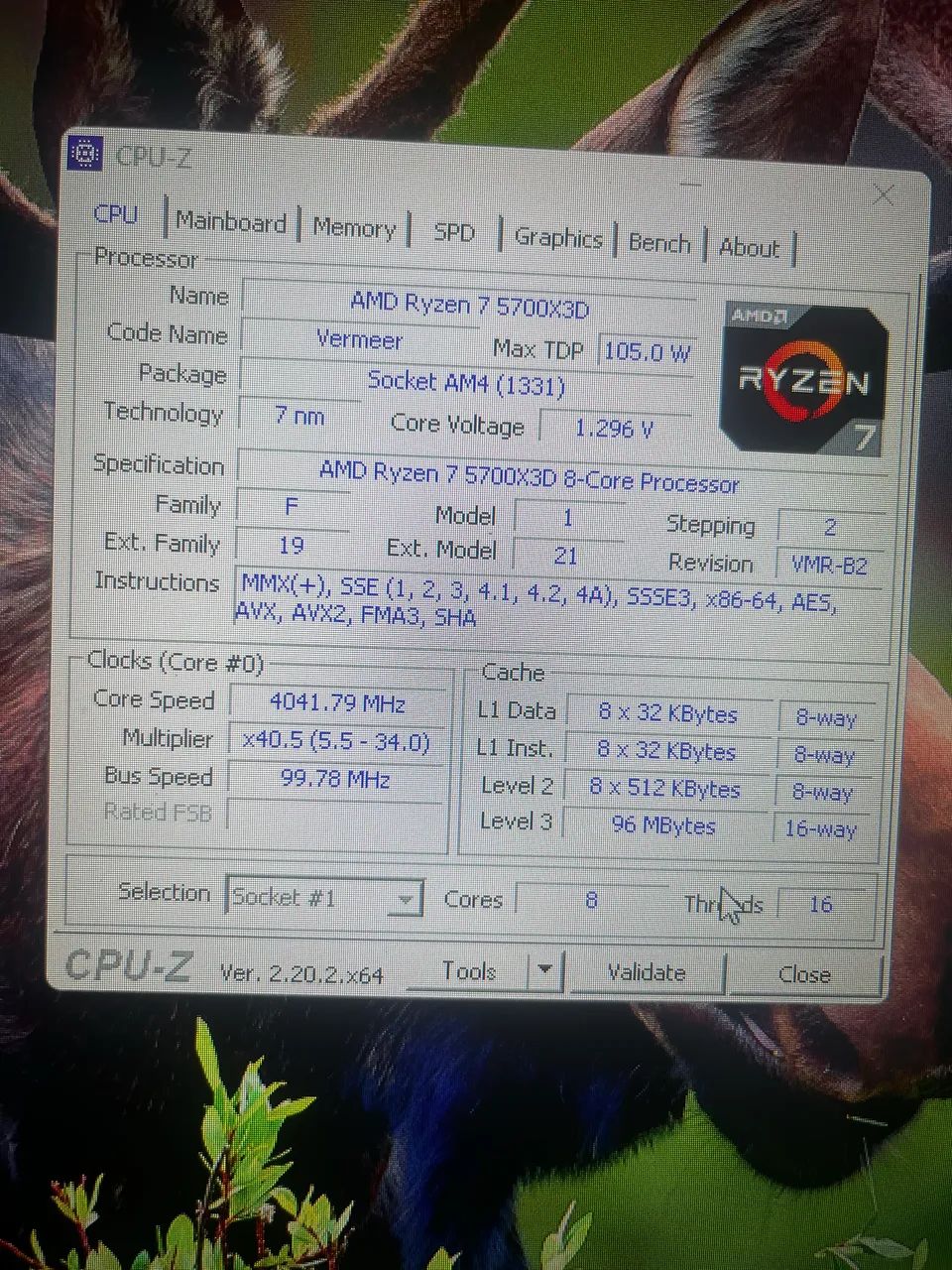Click the Close button at bottom

[x=804, y=974]
